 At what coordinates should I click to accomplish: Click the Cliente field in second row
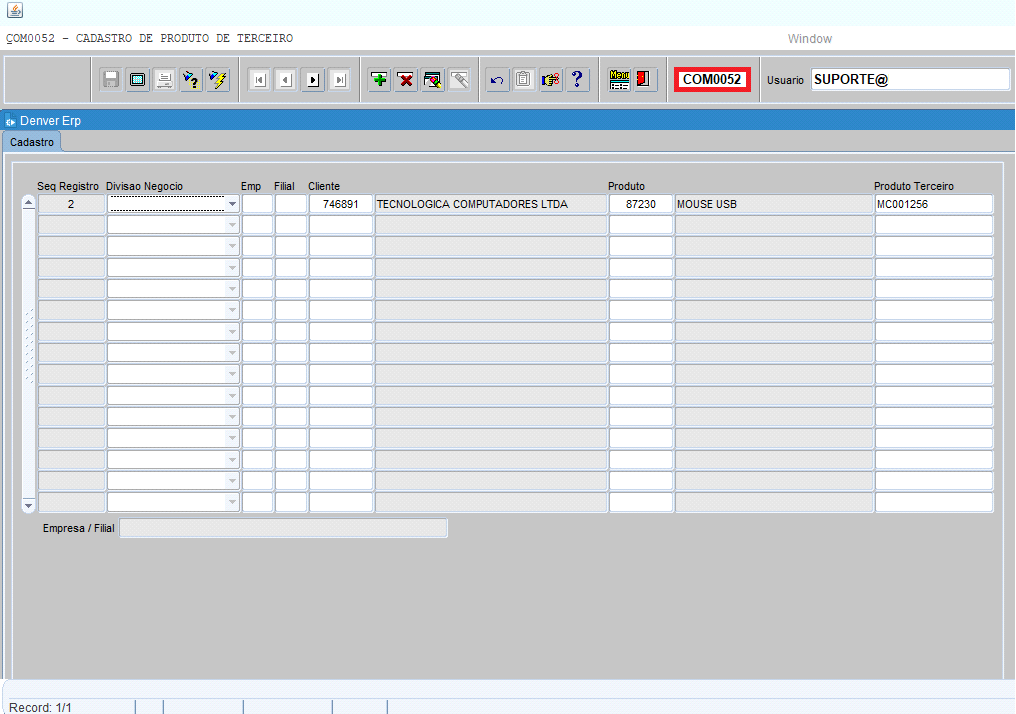pyautogui.click(x=341, y=225)
